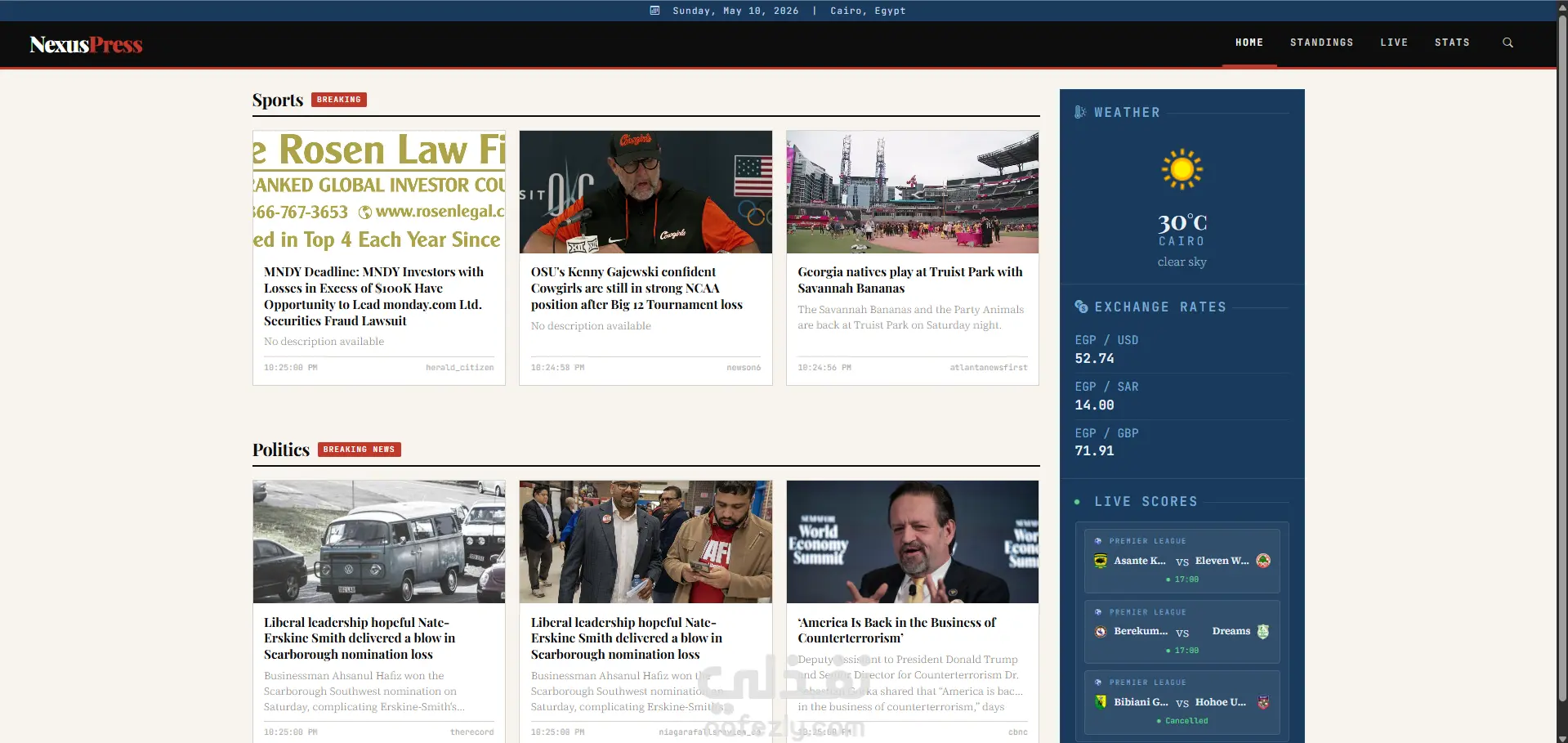Click the Premier League icon on the Berekum match

1098,612
